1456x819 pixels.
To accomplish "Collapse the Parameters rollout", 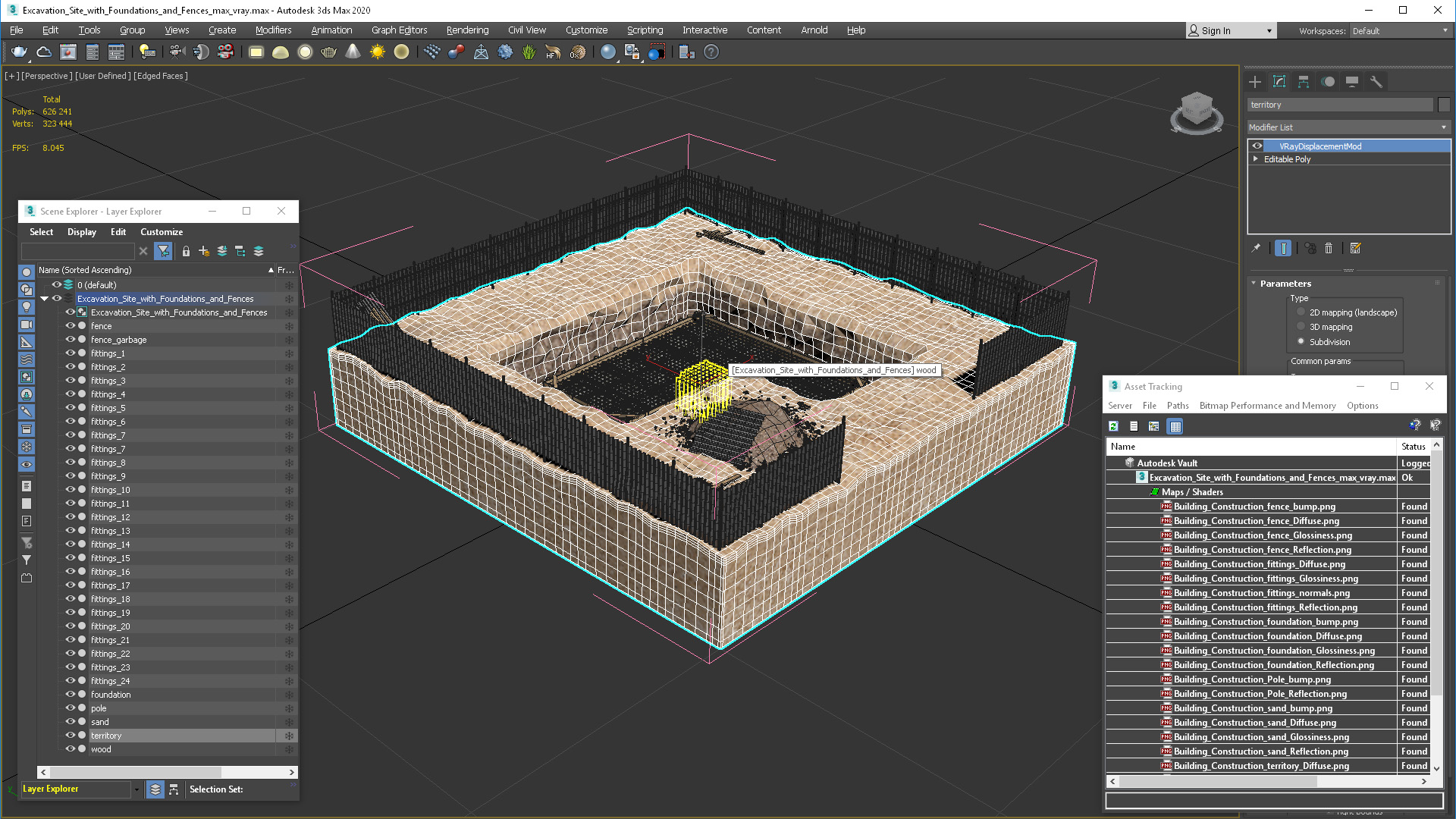I will pyautogui.click(x=1254, y=284).
